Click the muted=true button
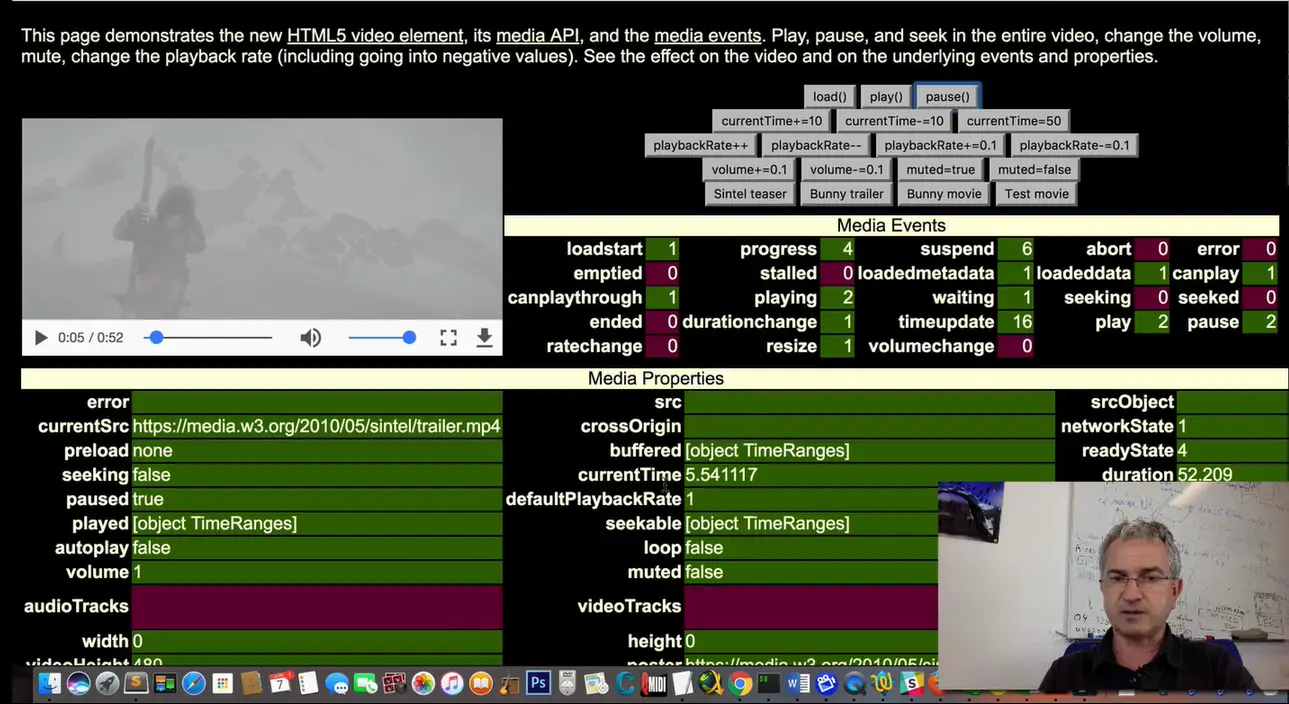The image size is (1289, 704). (940, 169)
